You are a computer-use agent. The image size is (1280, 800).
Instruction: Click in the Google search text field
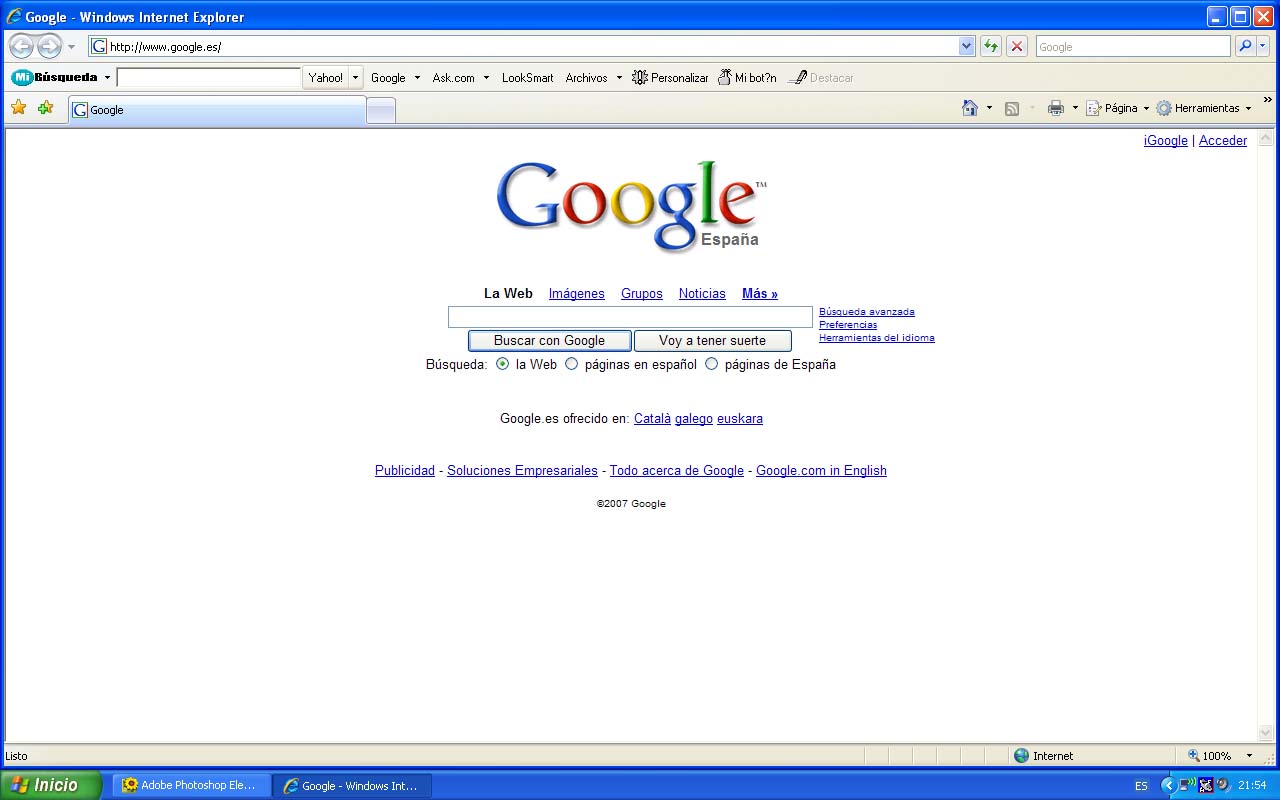pyautogui.click(x=630, y=317)
